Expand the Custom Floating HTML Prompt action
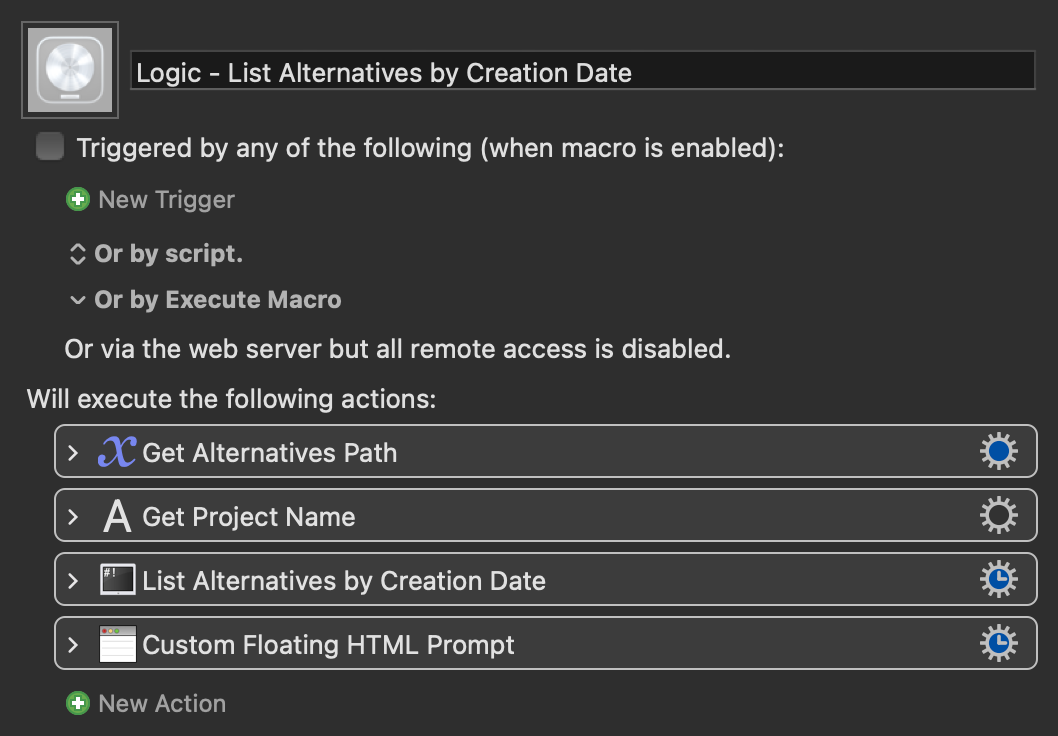The height and width of the screenshot is (736, 1058). coord(74,645)
